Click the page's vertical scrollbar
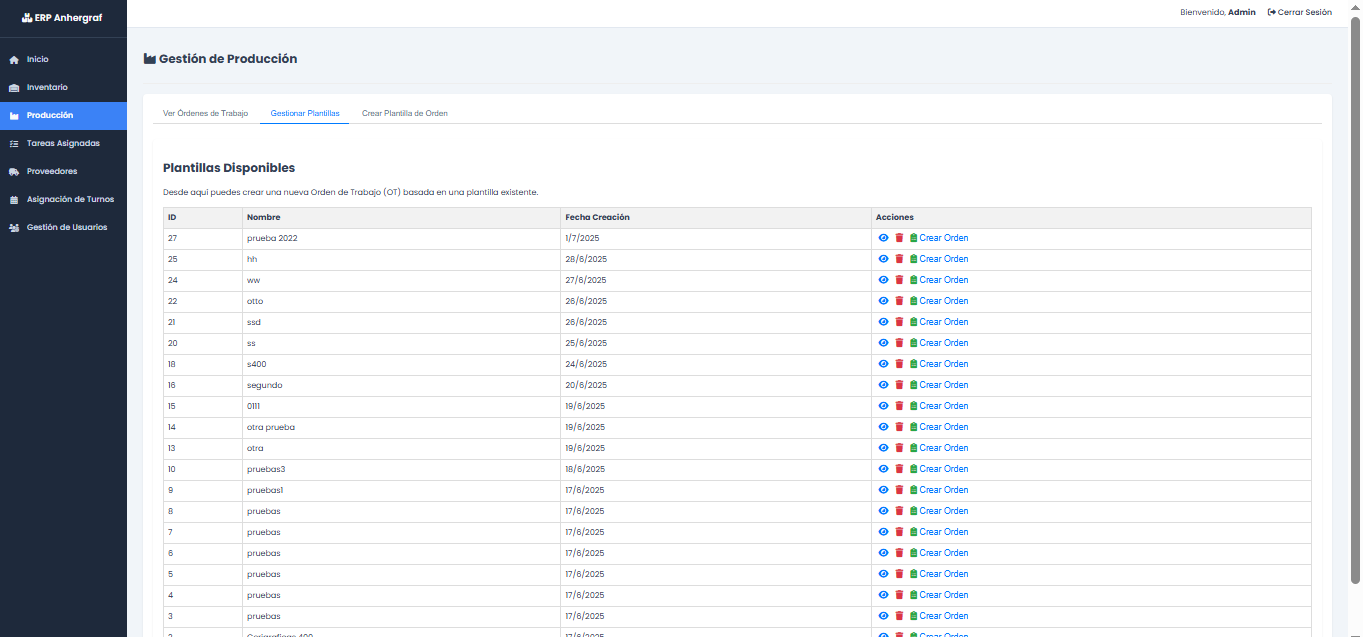The height and width of the screenshot is (637, 1363). pyautogui.click(x=1355, y=300)
